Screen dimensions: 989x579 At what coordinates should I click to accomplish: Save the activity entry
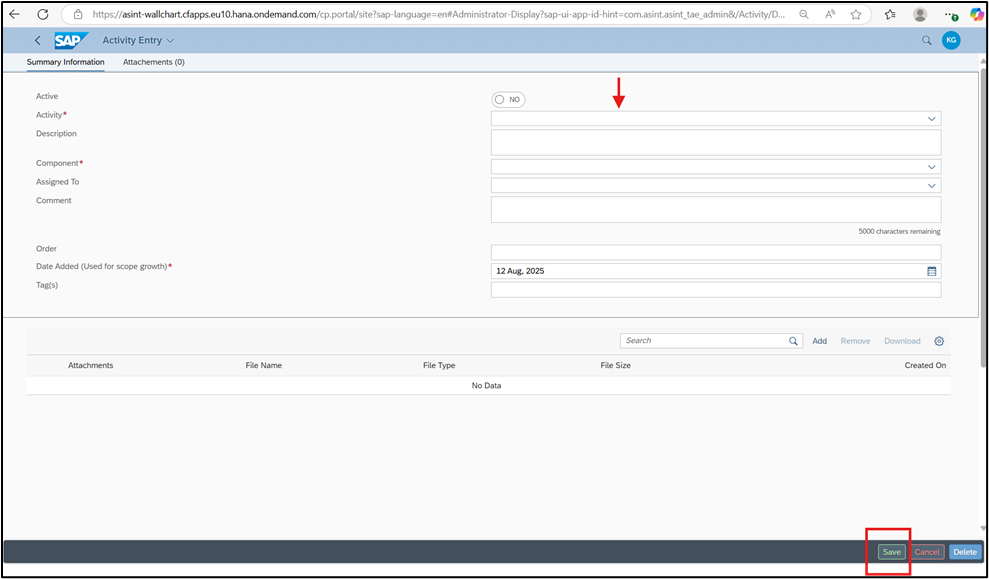(x=892, y=552)
